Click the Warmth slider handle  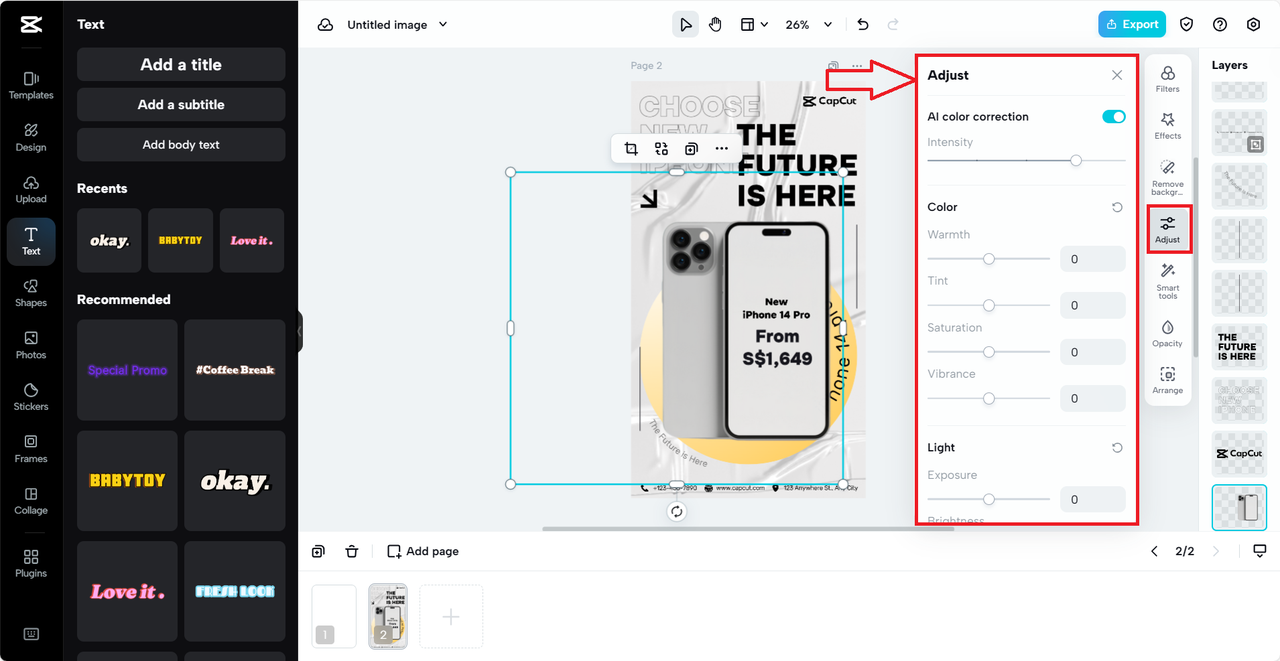[989, 259]
